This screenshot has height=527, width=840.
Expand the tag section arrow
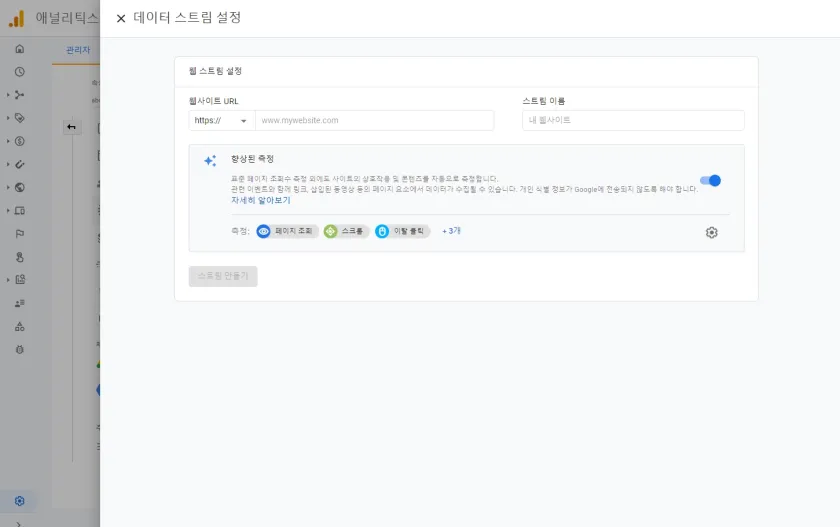pos(8,118)
